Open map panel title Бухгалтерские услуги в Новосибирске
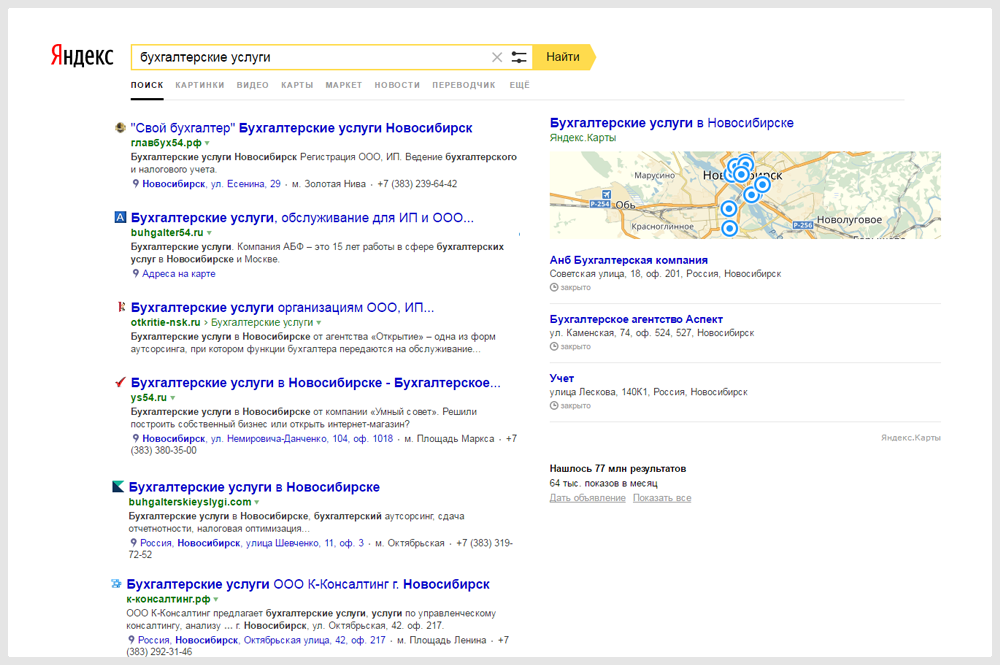Screen dimensions: 1000x665 click(672, 122)
